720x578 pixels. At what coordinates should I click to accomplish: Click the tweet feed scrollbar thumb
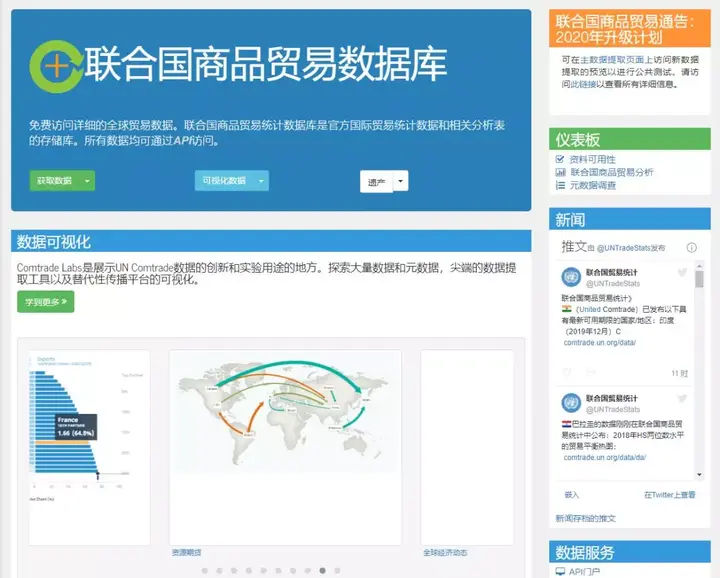(x=699, y=279)
